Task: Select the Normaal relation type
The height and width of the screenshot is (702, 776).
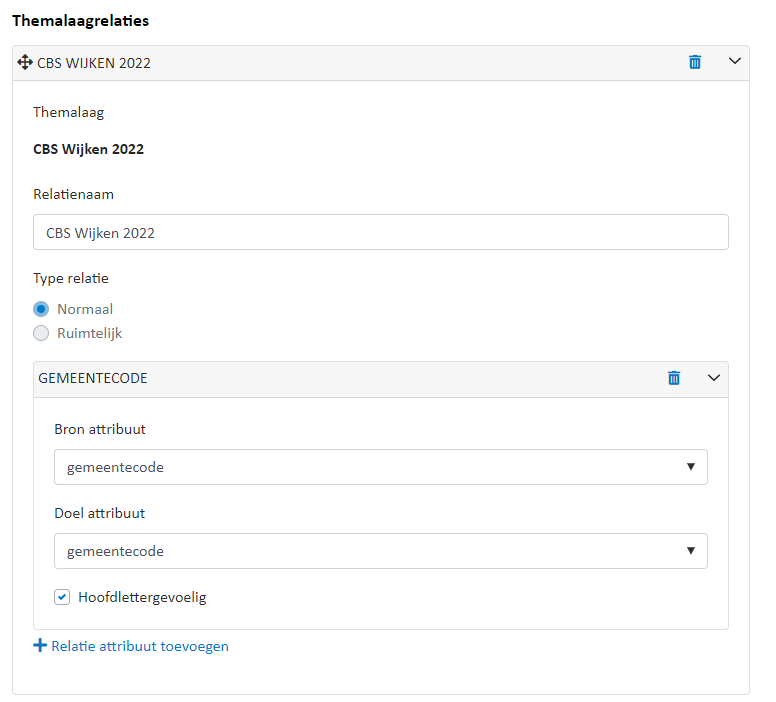Action: coord(41,309)
